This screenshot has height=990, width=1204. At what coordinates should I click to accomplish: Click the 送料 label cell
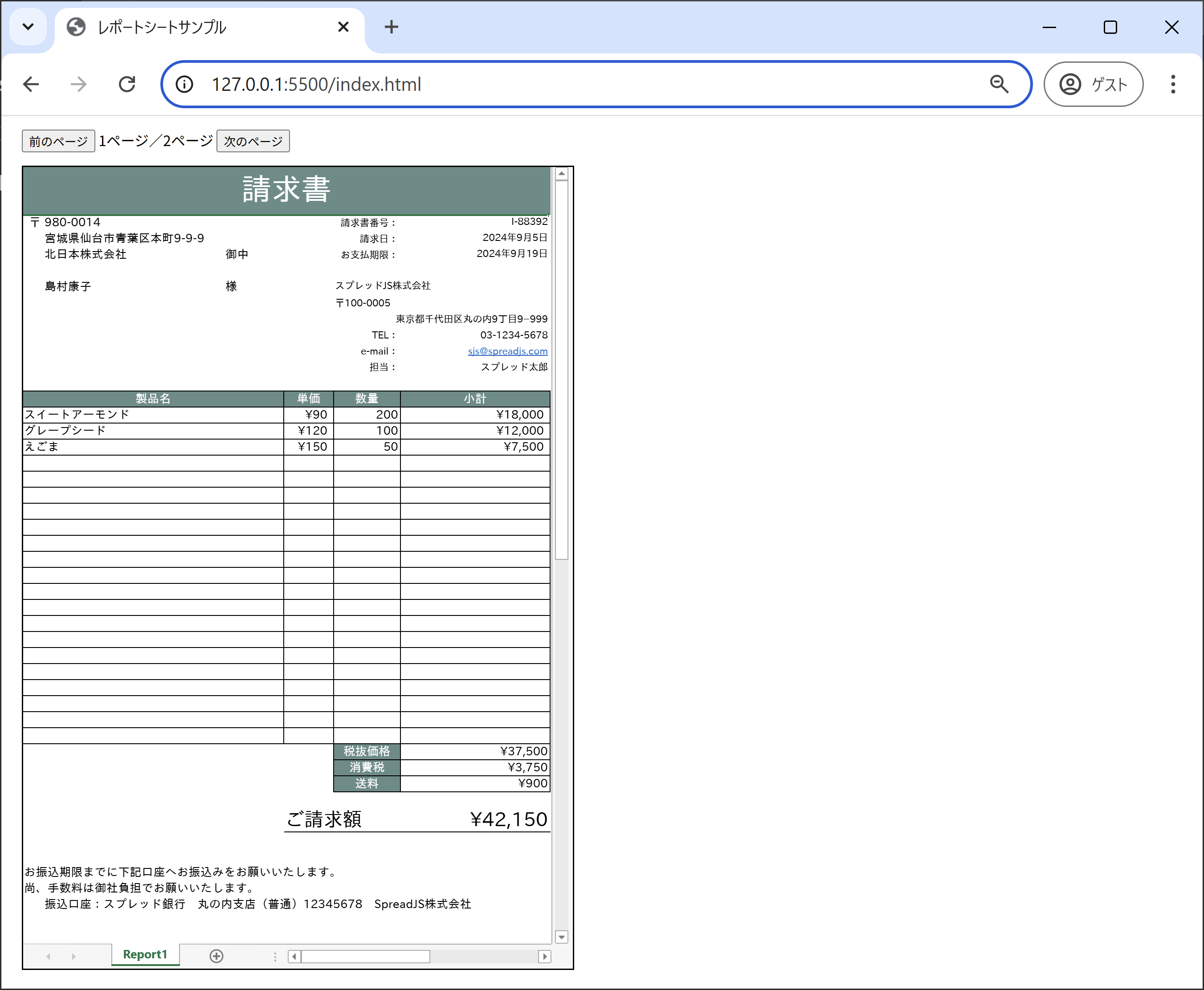coord(367,783)
